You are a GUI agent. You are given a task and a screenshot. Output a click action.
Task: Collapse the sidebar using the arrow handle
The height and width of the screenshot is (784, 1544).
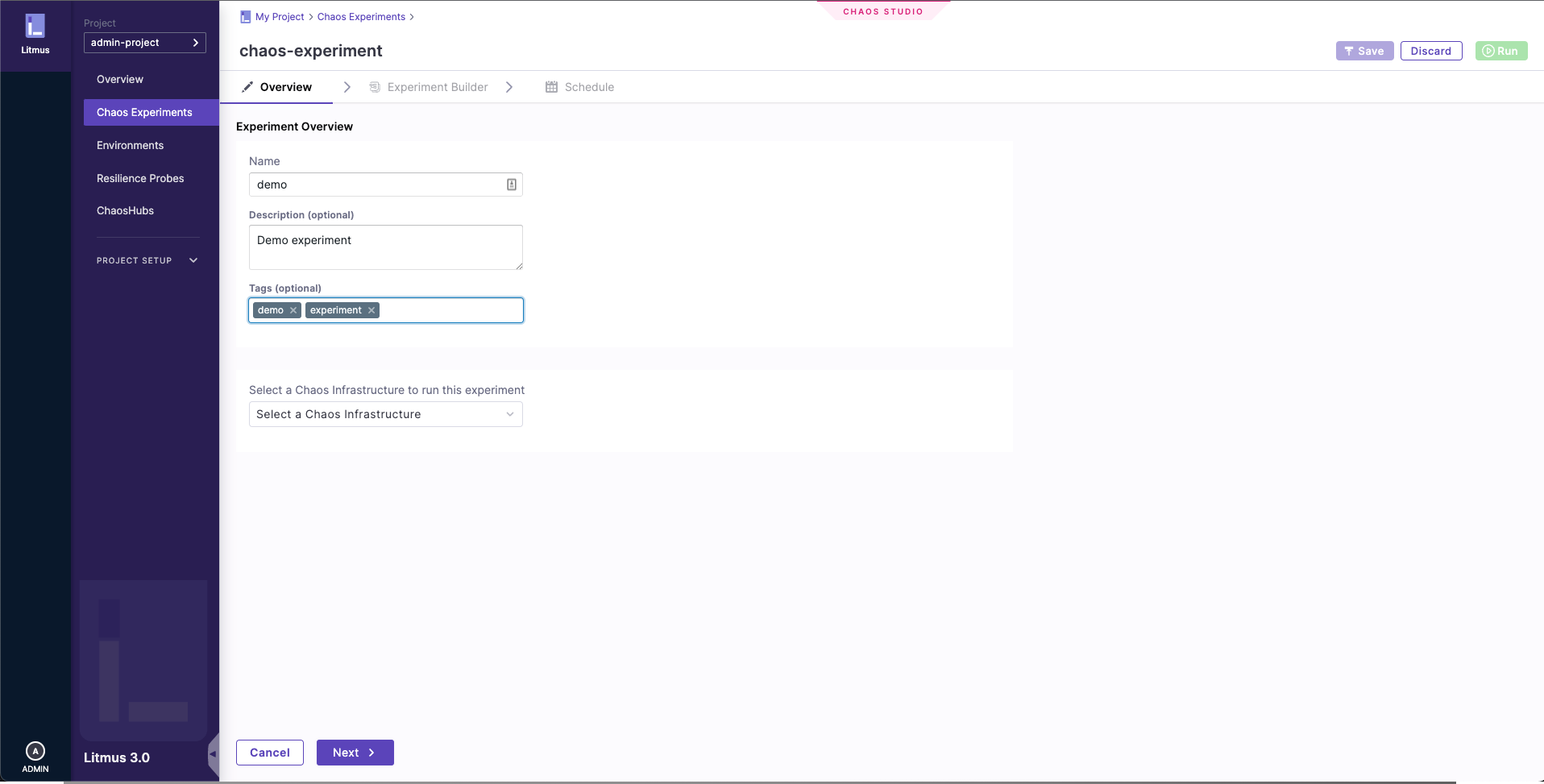point(213,755)
